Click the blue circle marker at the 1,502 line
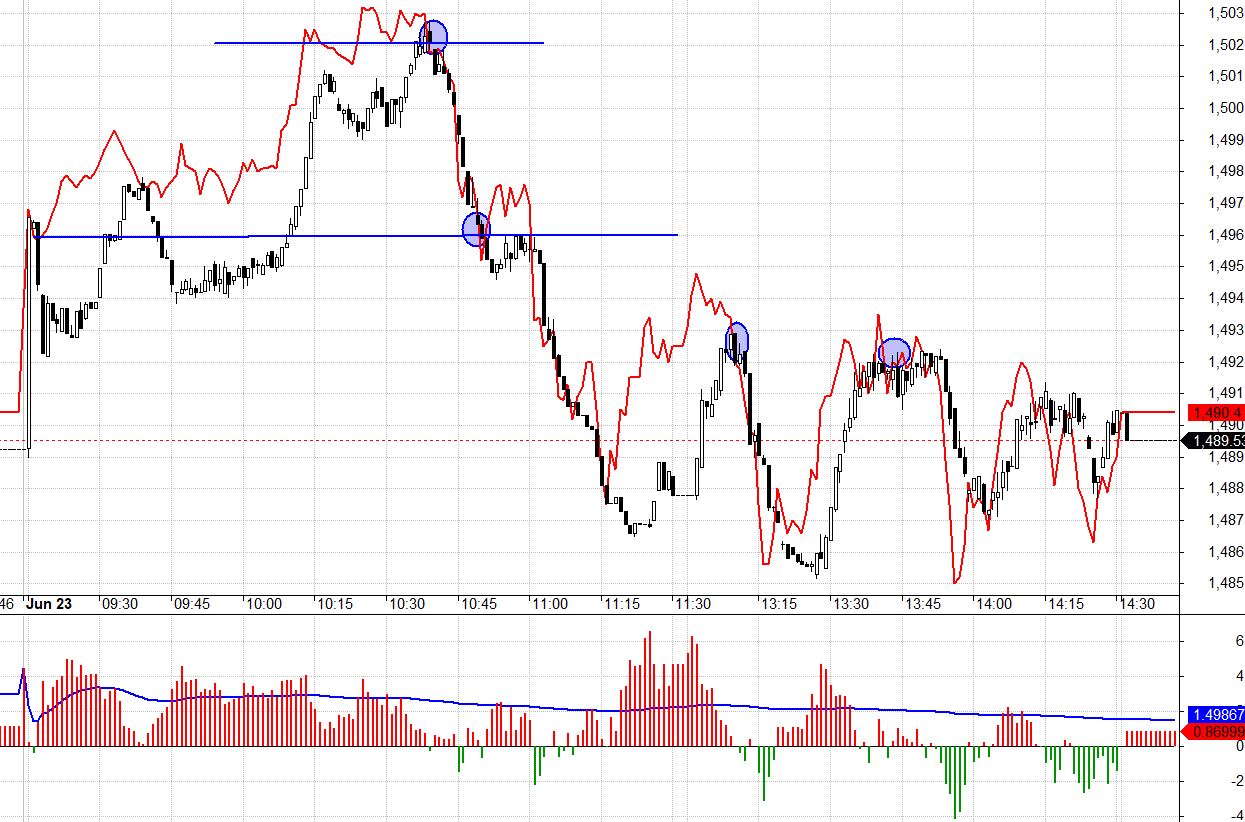The image size is (1245, 822). (433, 37)
